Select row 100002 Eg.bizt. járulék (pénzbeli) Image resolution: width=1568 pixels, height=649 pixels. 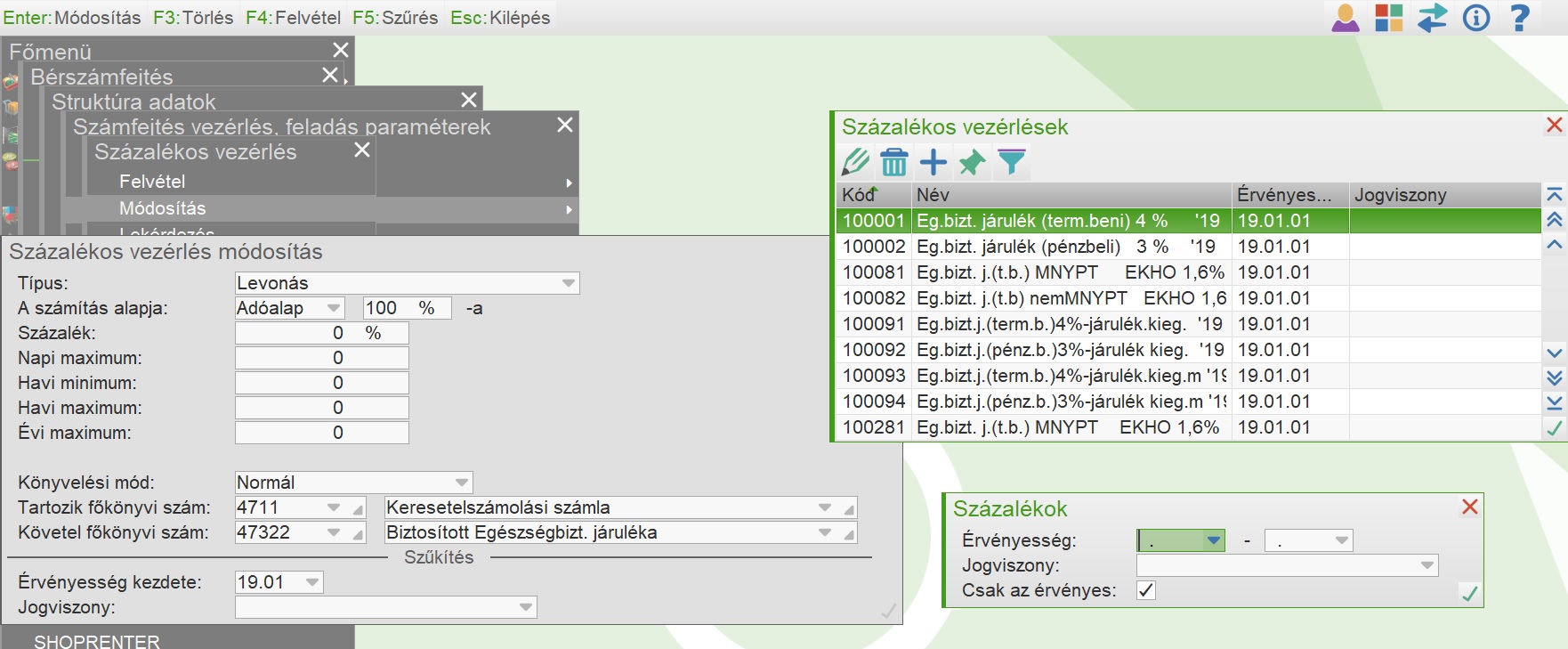(x=1189, y=247)
